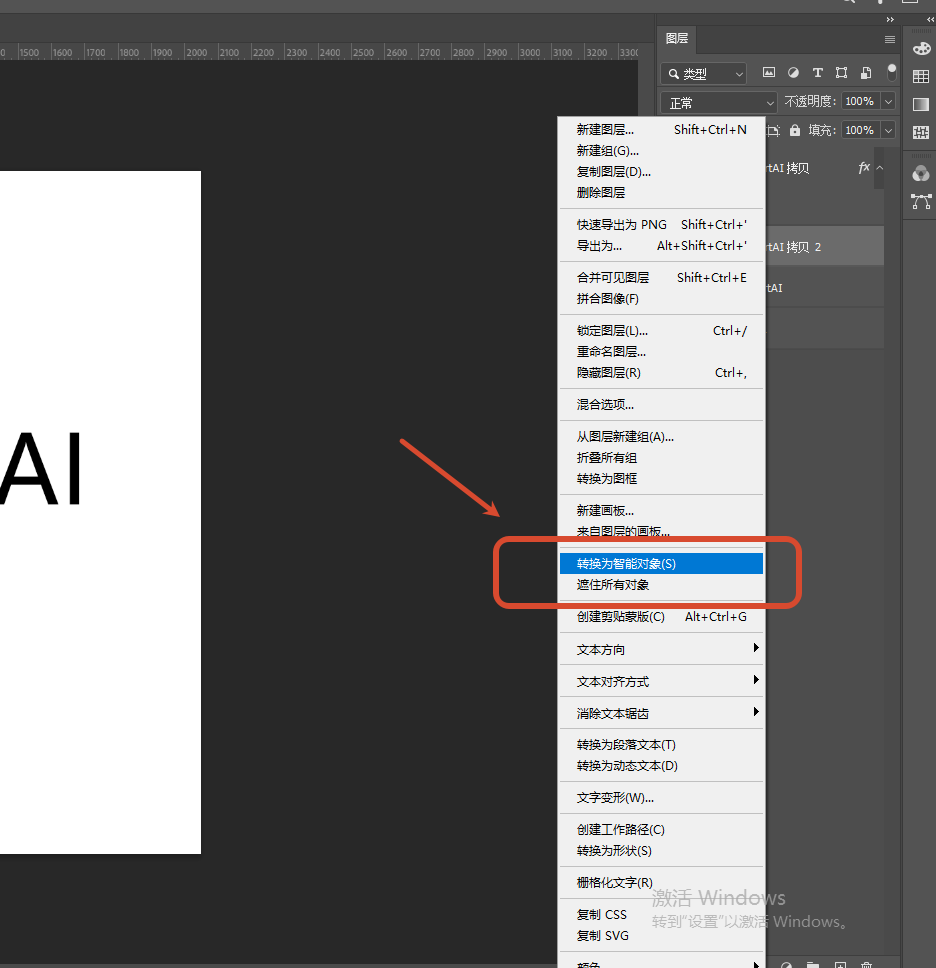This screenshot has height=968, width=936.
Task: Choose 文字变形(W)... menu item
Action: 661,798
